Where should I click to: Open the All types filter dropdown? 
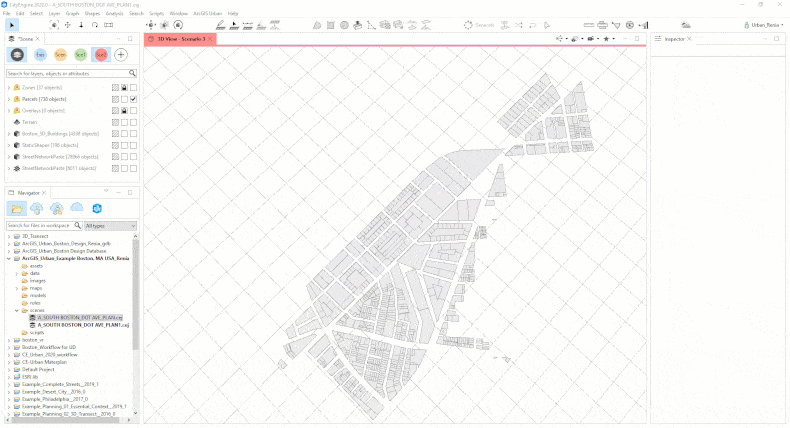tap(110, 225)
